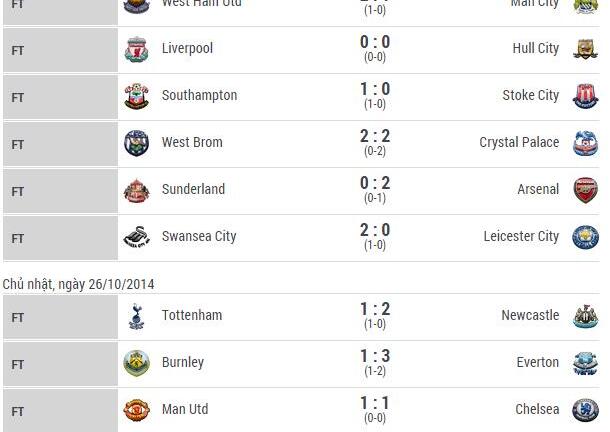This screenshot has height=432, width=610.
Task: Click the Arsenal club crest
Action: (x=585, y=190)
